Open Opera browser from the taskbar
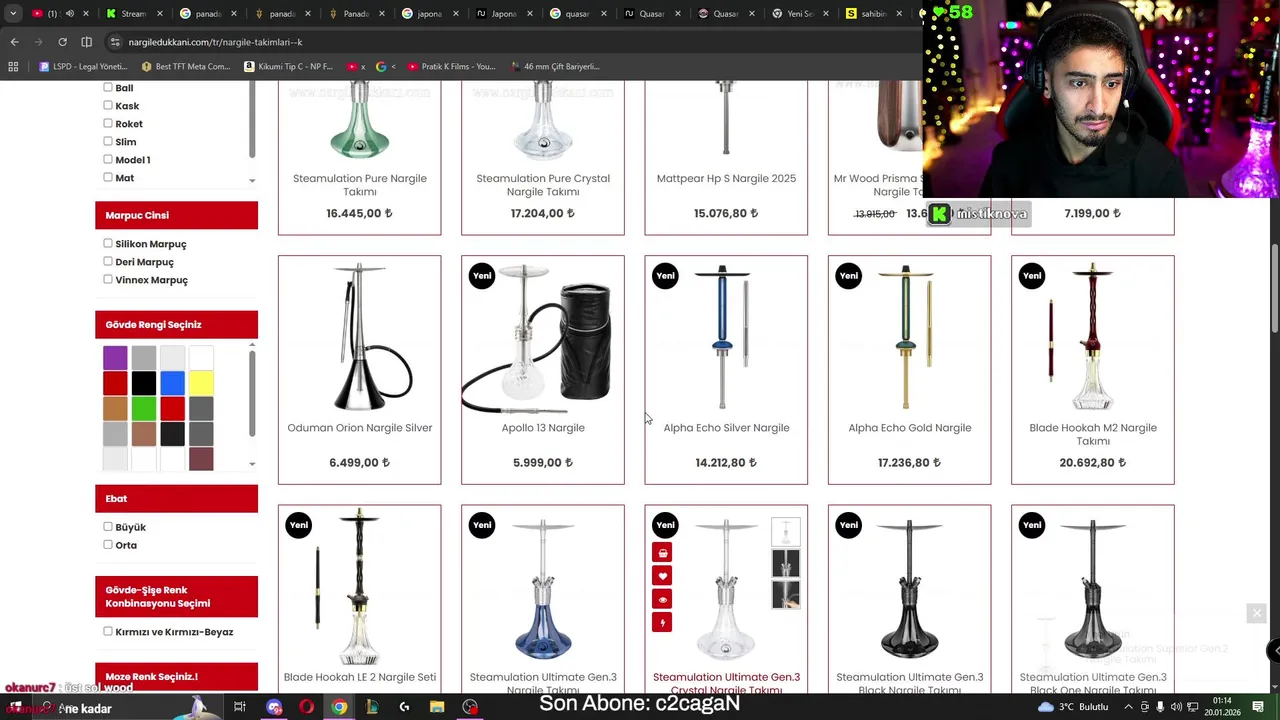Screen dimensions: 1280x720 [306, 707]
